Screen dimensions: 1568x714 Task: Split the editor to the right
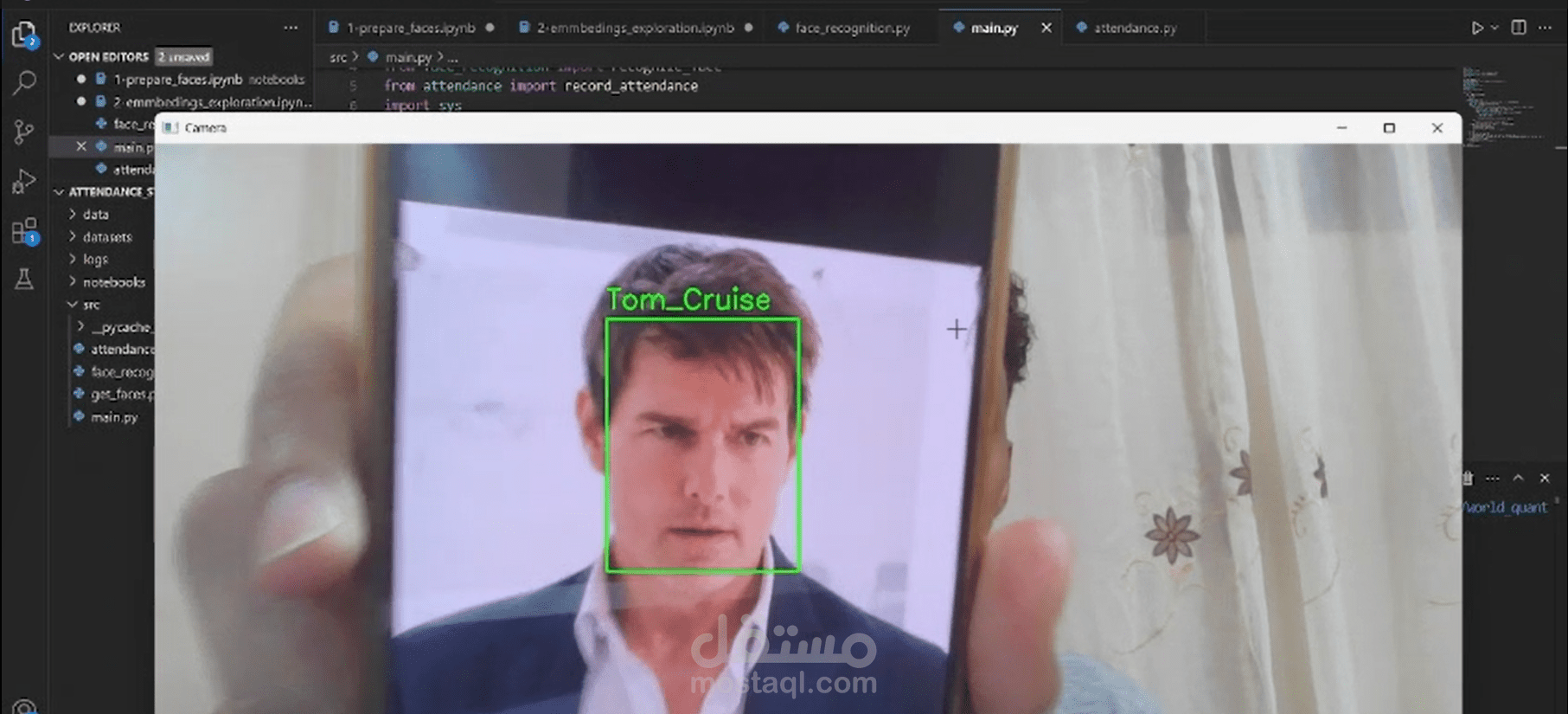pyautogui.click(x=1519, y=28)
